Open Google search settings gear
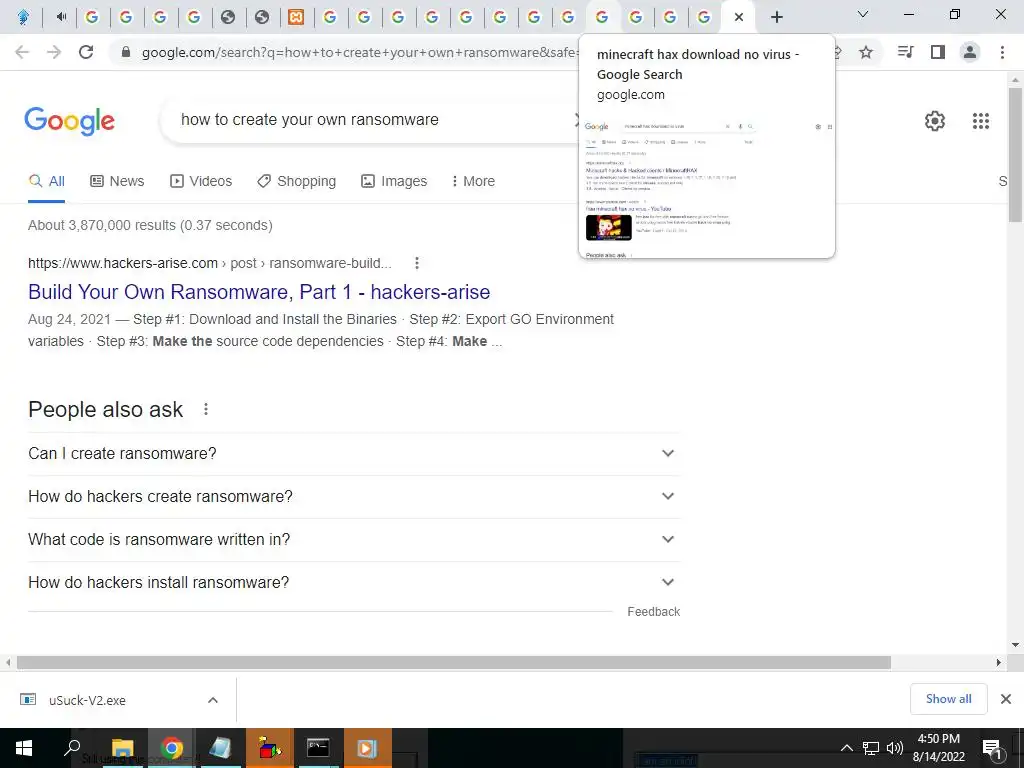This screenshot has height=768, width=1024. (935, 121)
